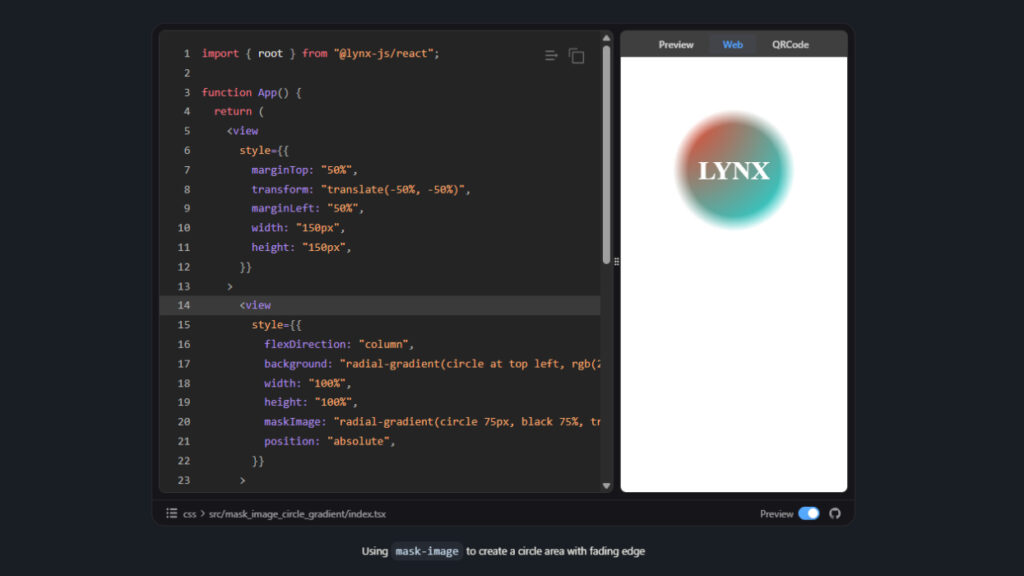Viewport: 1024px width, 576px height.
Task: Copy the code using the copy icon
Action: click(577, 55)
